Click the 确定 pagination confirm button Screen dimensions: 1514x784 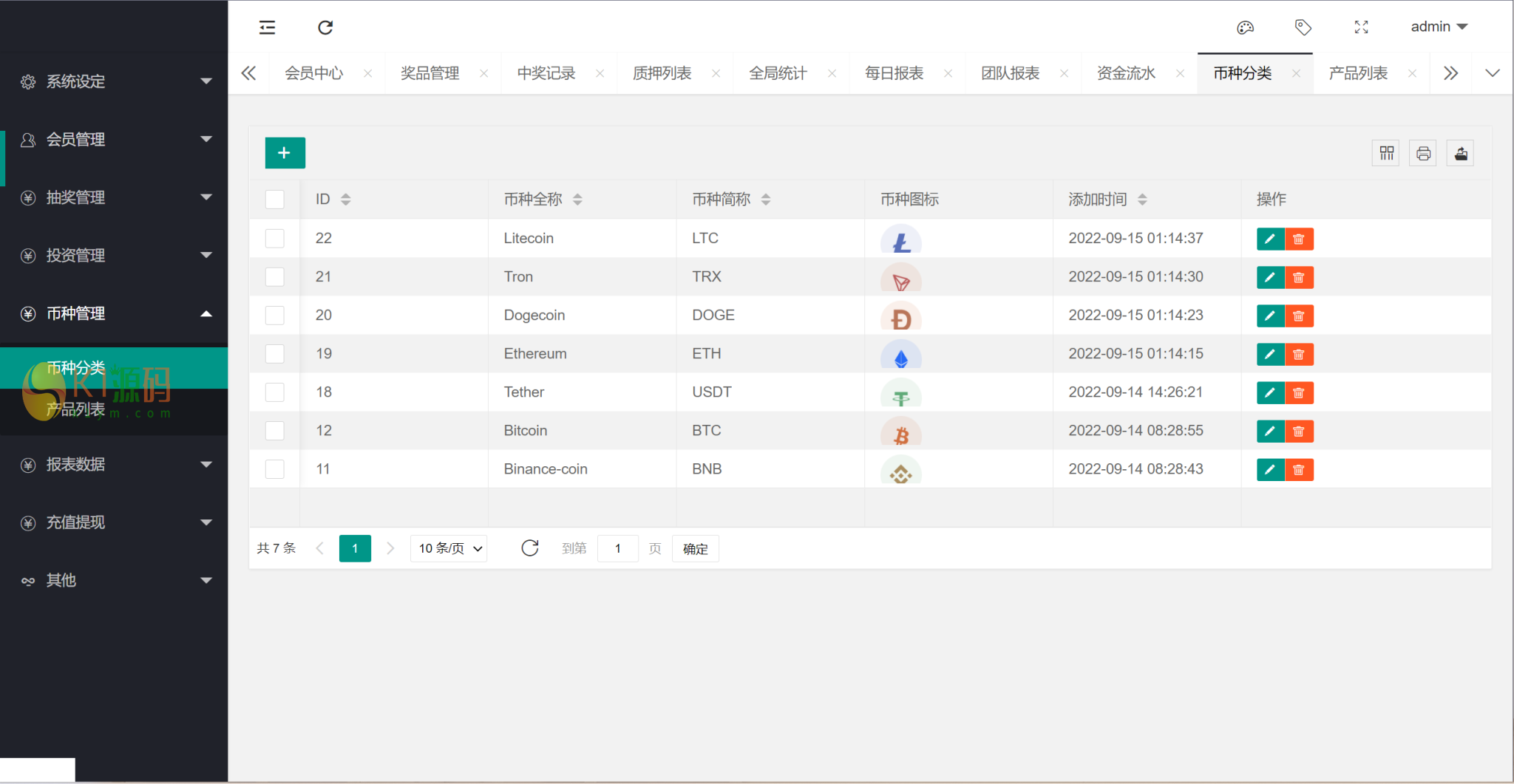[695, 549]
